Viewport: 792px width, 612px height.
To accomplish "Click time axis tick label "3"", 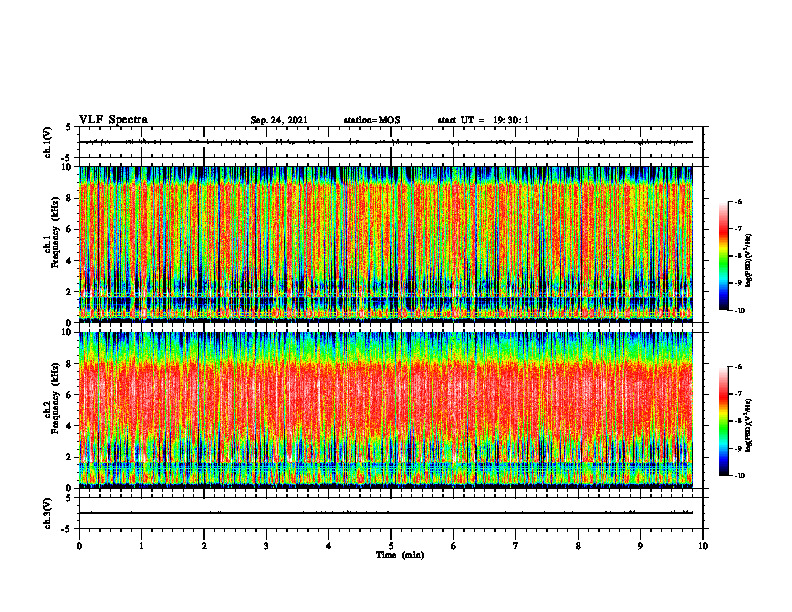I will [266, 546].
